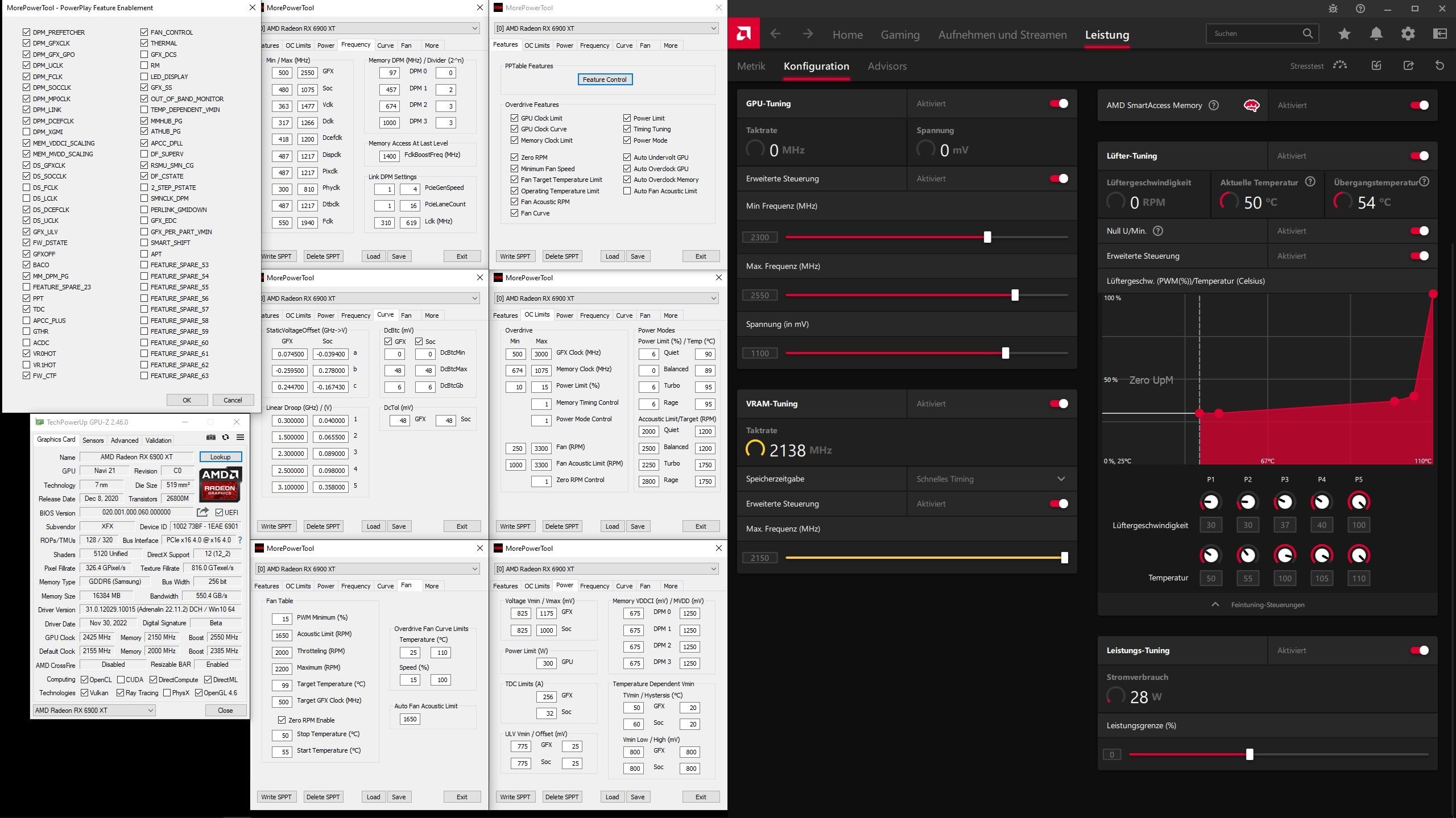Go forward with the right arrow in Radeon Software
Viewport: 1456px width, 818px height.
(x=808, y=34)
